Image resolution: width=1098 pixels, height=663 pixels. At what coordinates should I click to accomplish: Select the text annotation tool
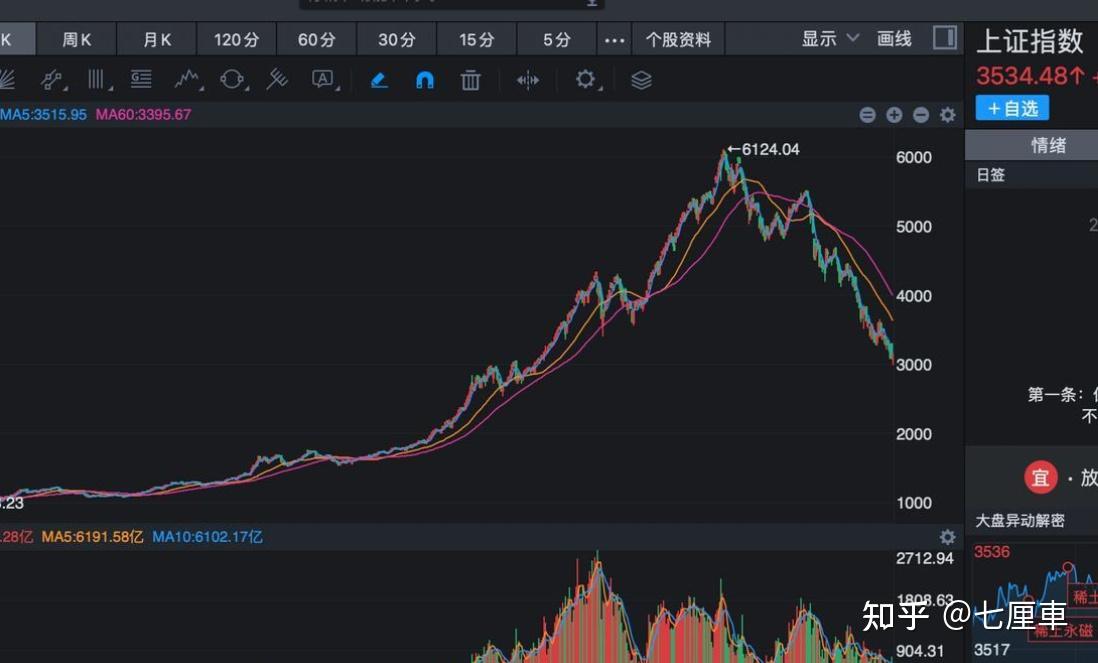tap(322, 80)
